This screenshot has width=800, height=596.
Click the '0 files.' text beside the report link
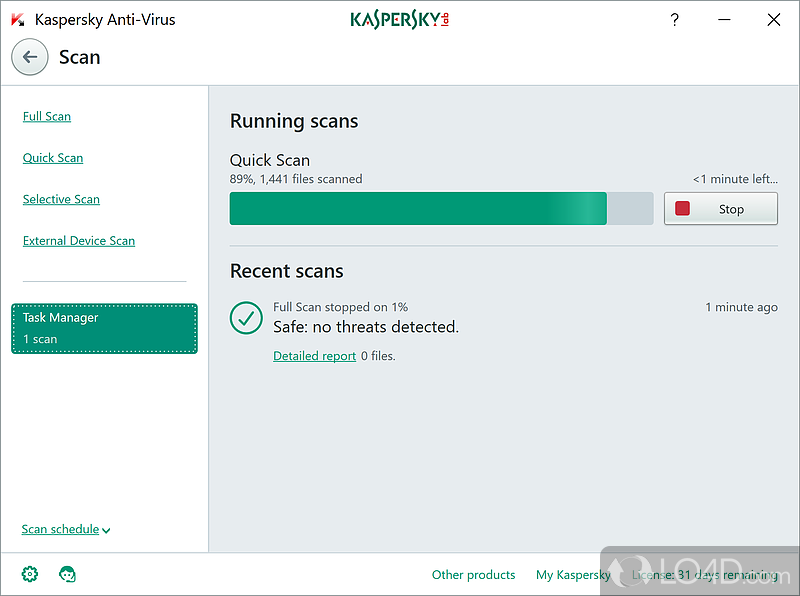[378, 356]
